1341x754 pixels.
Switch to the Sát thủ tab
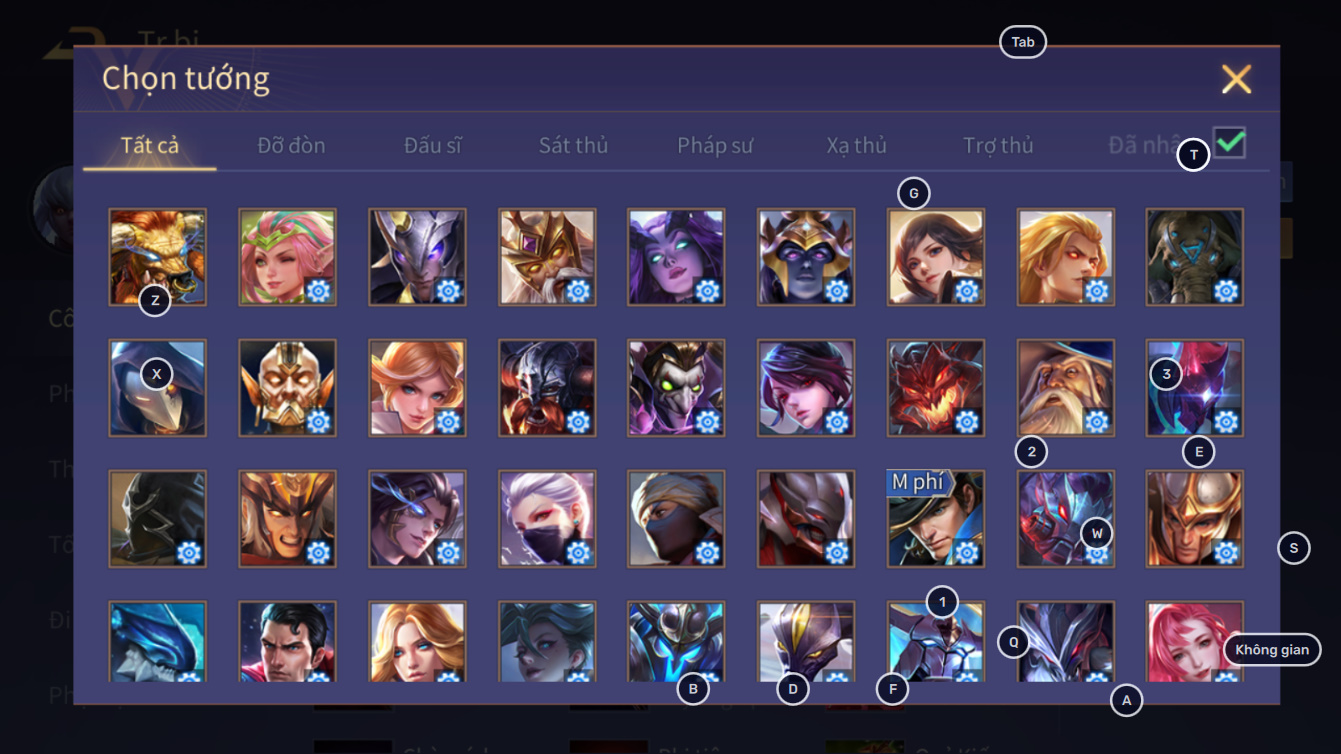(x=573, y=145)
